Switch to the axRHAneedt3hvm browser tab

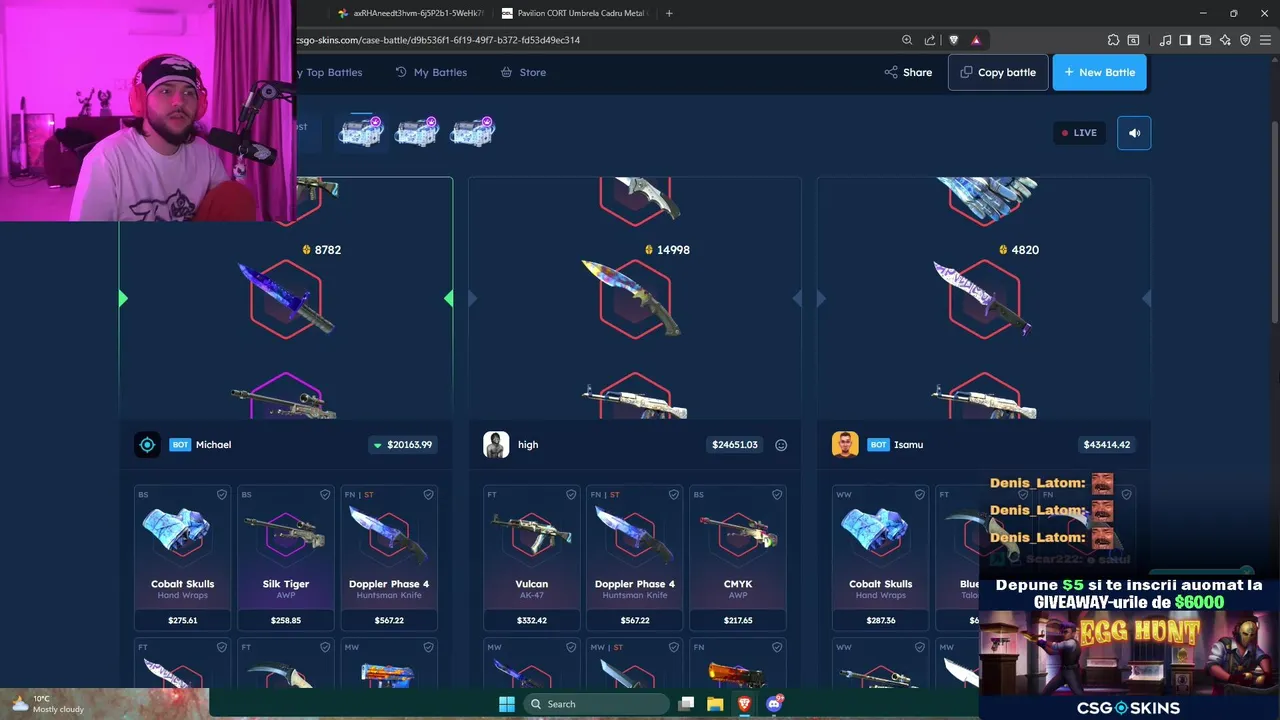pos(410,13)
